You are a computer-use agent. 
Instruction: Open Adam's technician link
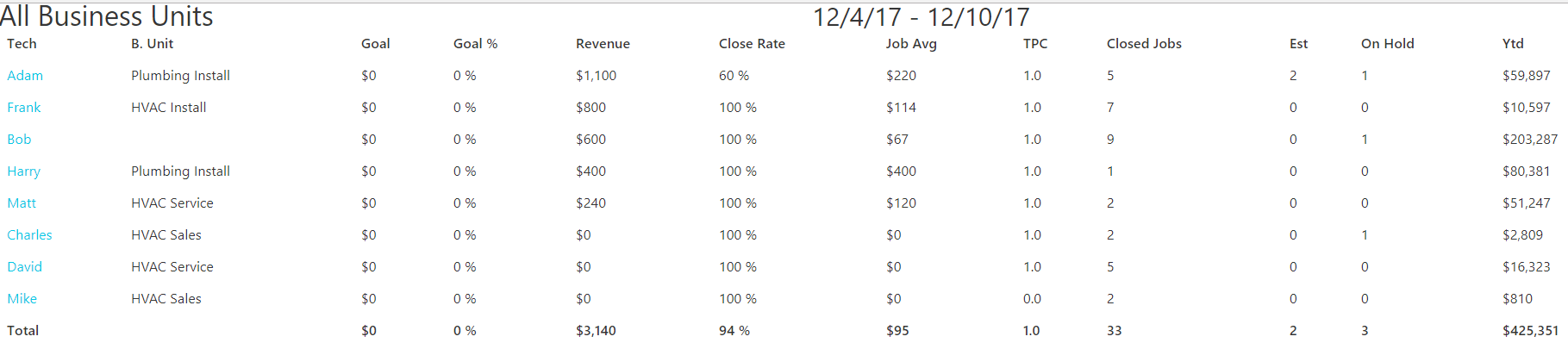(x=25, y=76)
